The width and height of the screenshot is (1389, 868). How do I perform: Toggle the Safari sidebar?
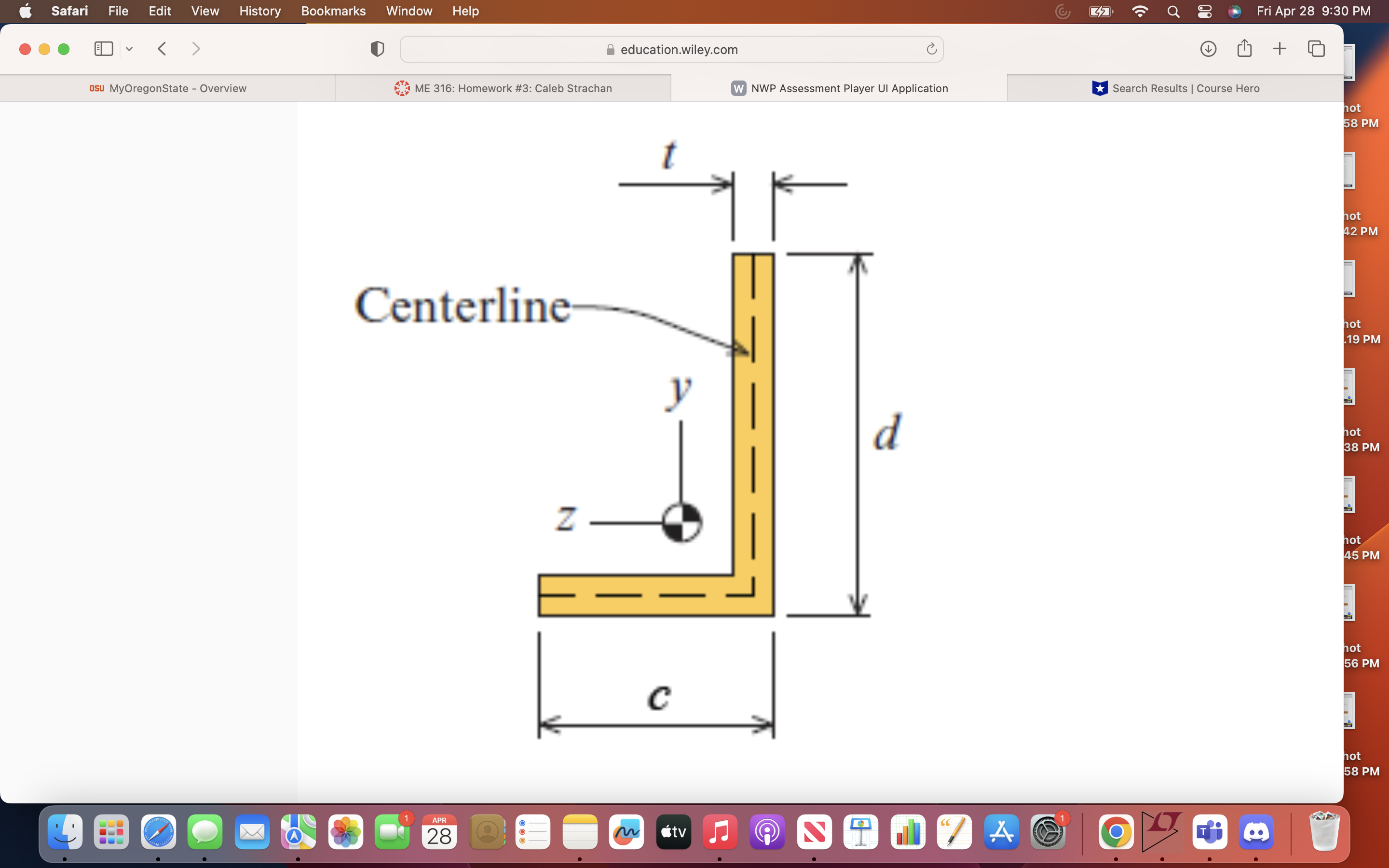click(x=103, y=49)
